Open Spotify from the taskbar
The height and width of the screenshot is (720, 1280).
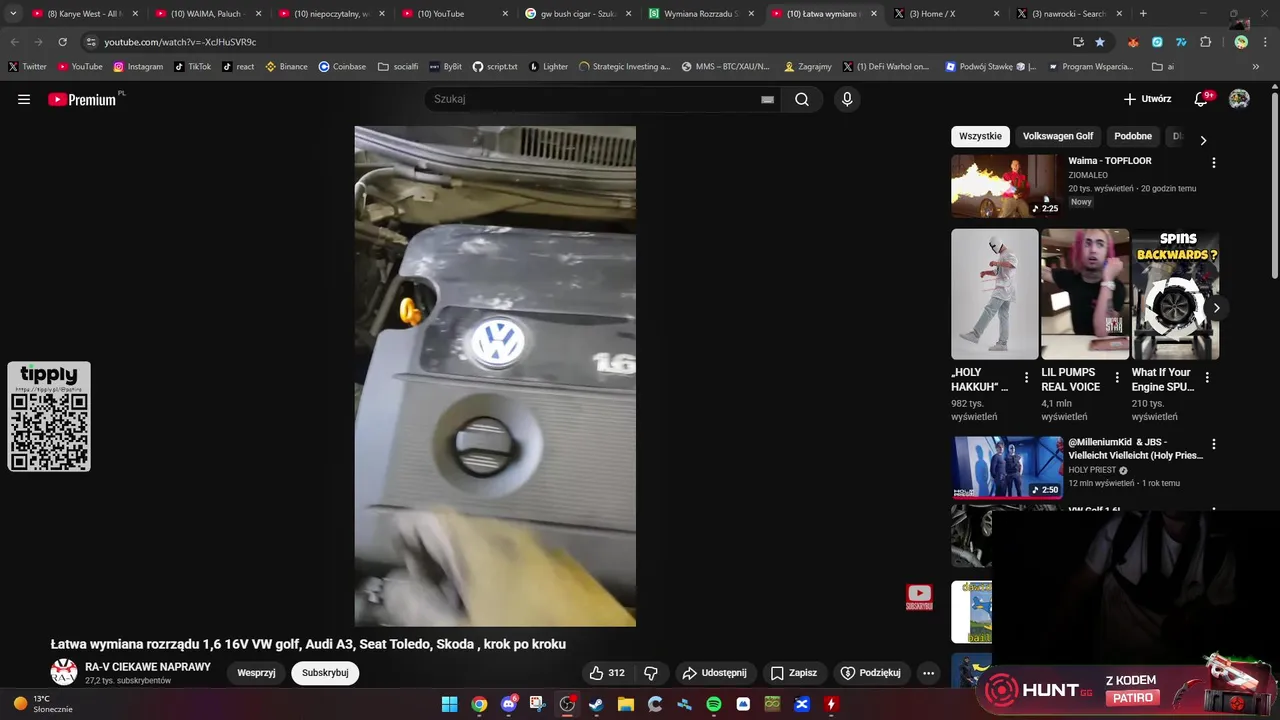tap(714, 704)
